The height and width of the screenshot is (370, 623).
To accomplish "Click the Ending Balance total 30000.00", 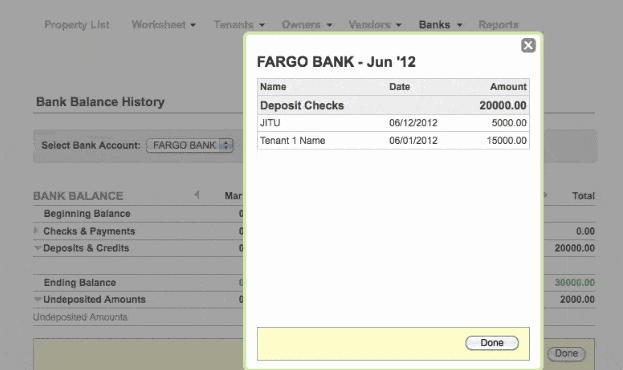I will pyautogui.click(x=575, y=283).
